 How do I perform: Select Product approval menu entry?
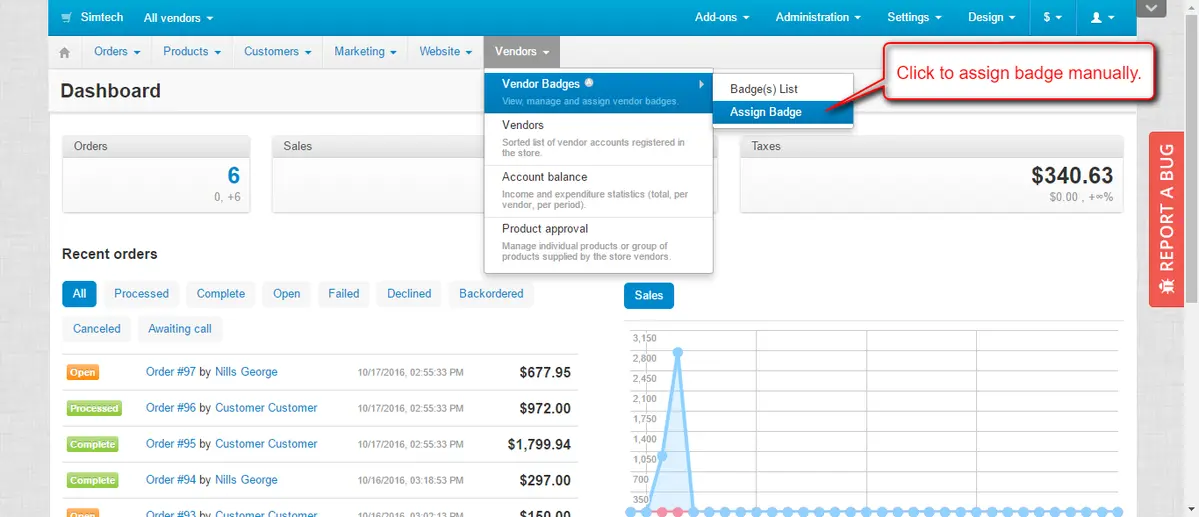(544, 229)
